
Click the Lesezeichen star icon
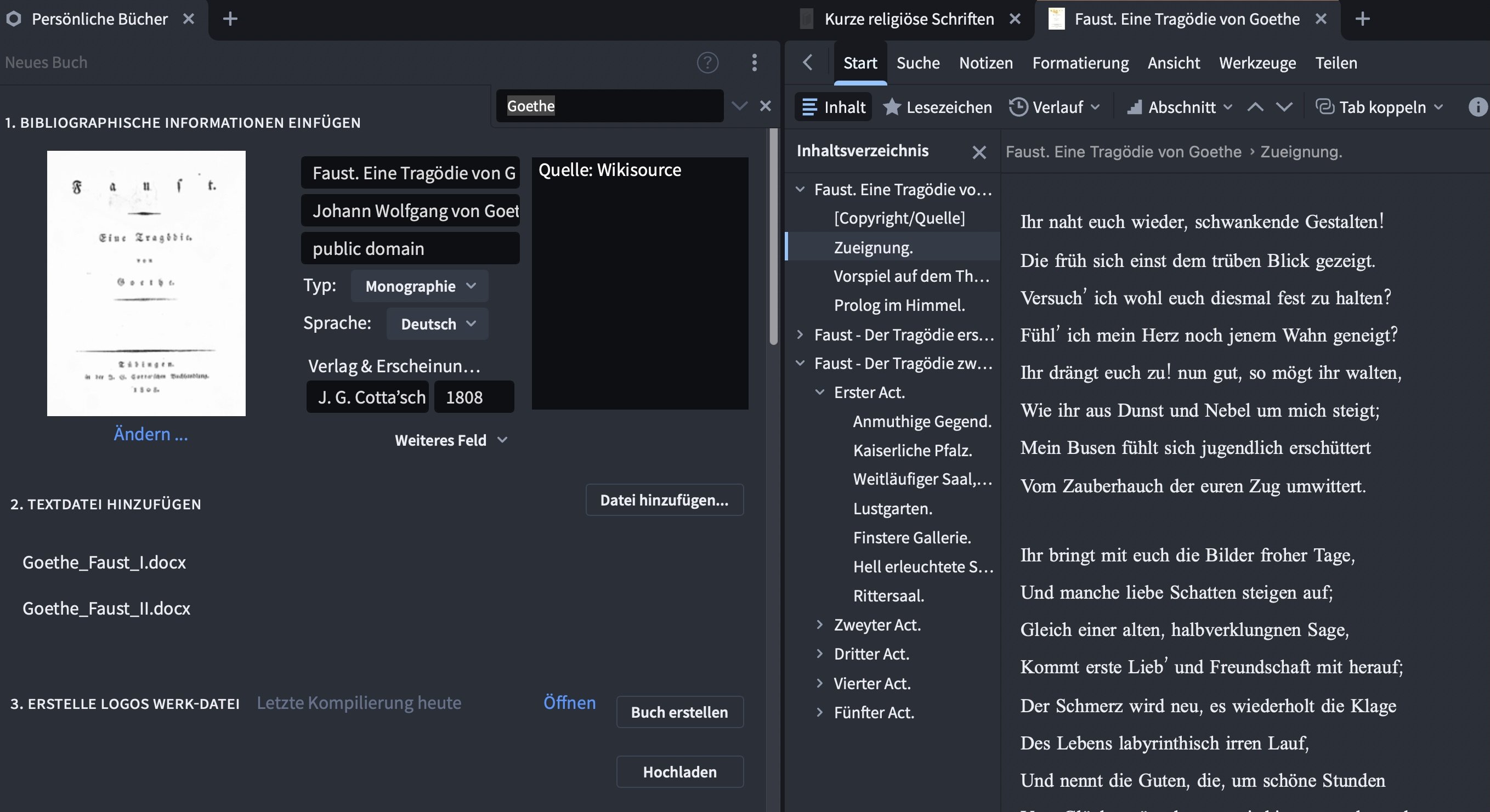892,107
